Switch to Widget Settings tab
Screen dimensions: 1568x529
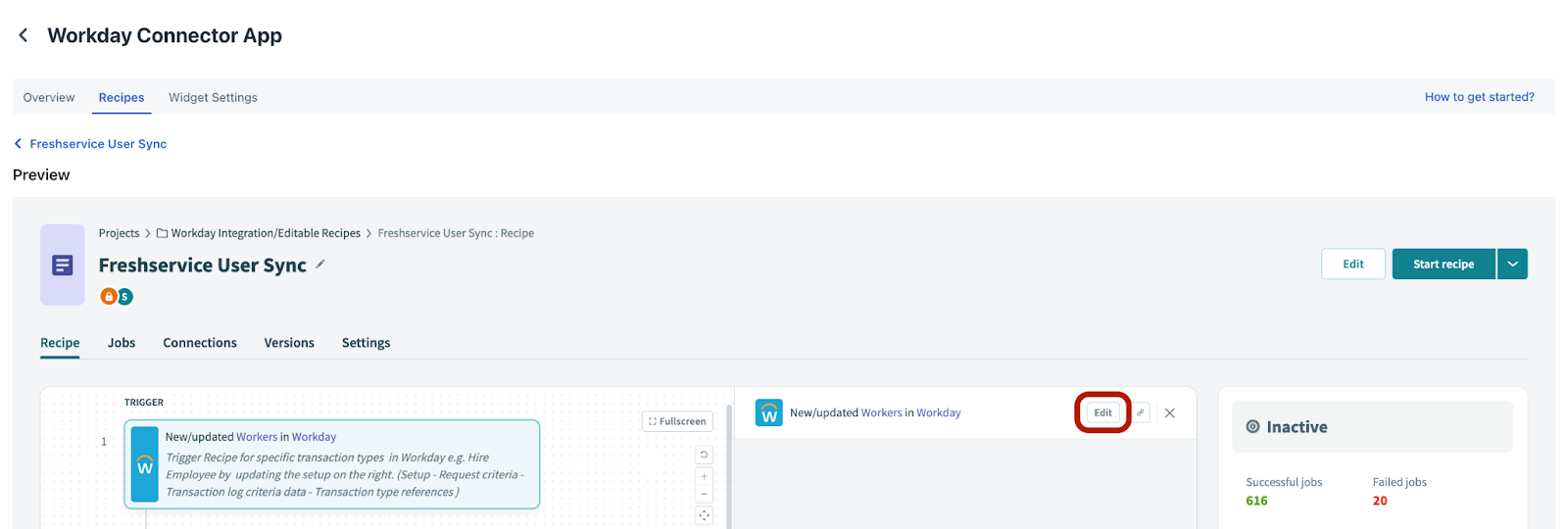point(213,97)
